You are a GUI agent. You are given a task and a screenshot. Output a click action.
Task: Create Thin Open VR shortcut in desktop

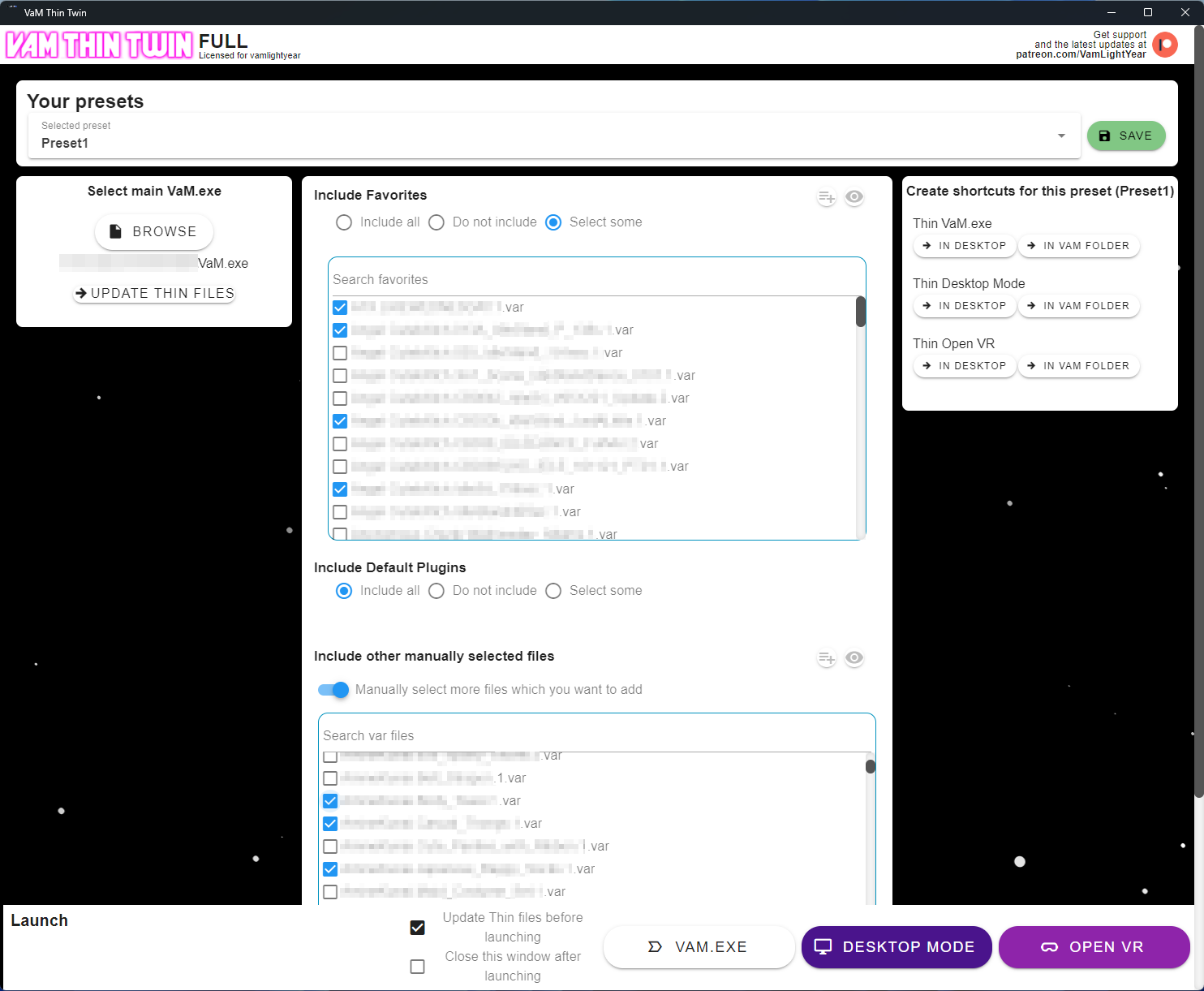[x=965, y=366]
